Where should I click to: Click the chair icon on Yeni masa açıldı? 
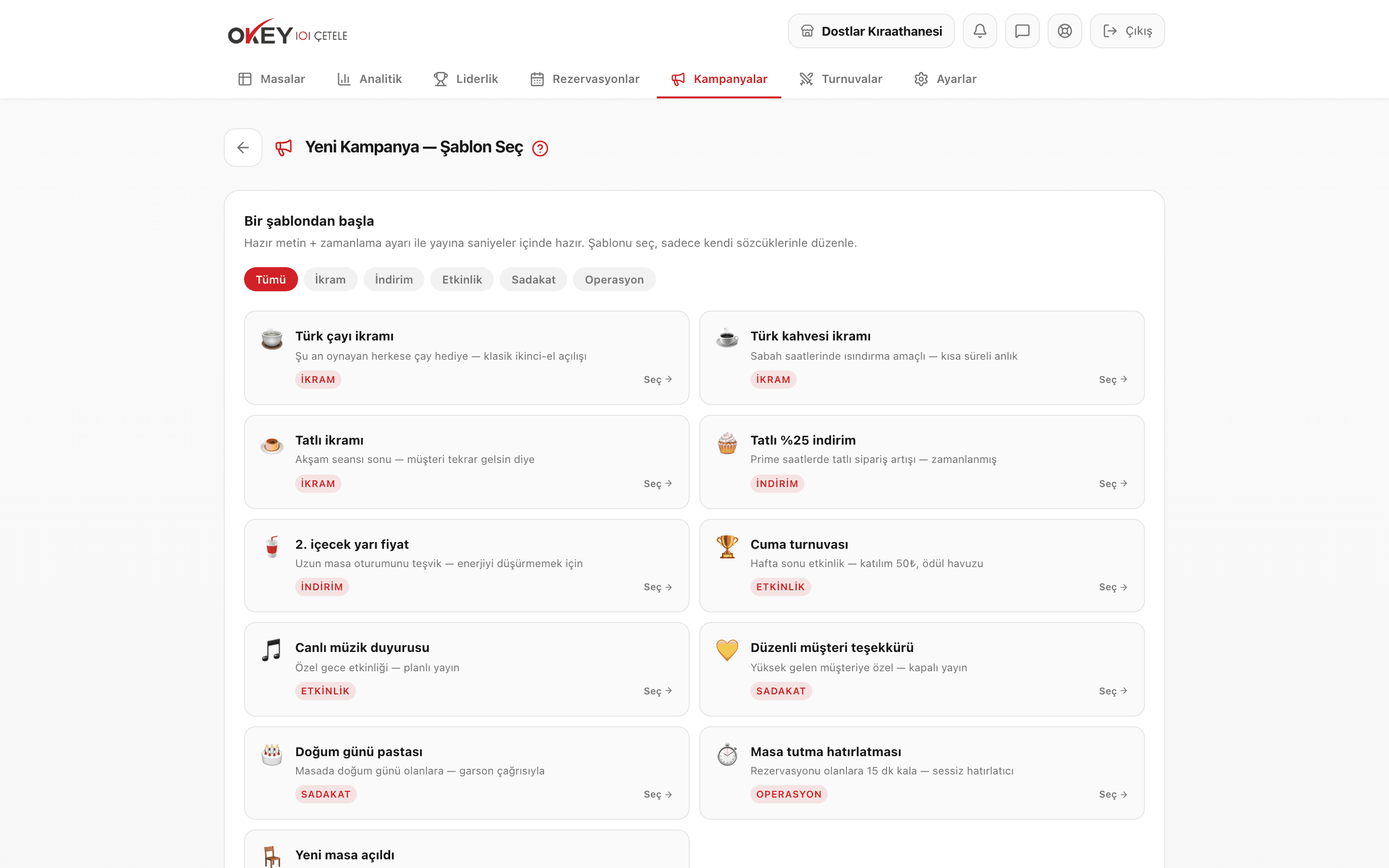(x=272, y=856)
